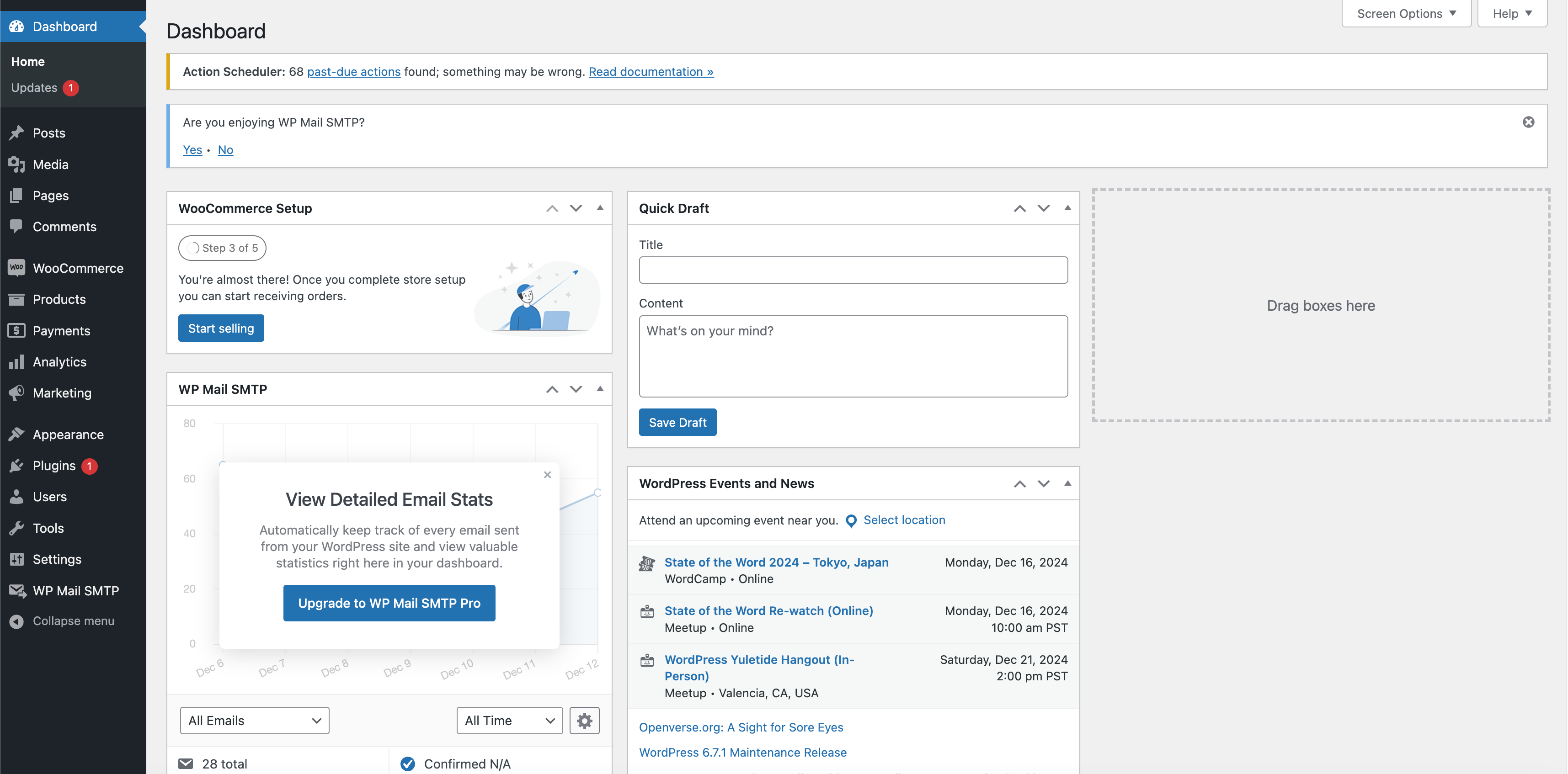The height and width of the screenshot is (774, 1568).
Task: Open the Read documentation link
Action: point(651,72)
